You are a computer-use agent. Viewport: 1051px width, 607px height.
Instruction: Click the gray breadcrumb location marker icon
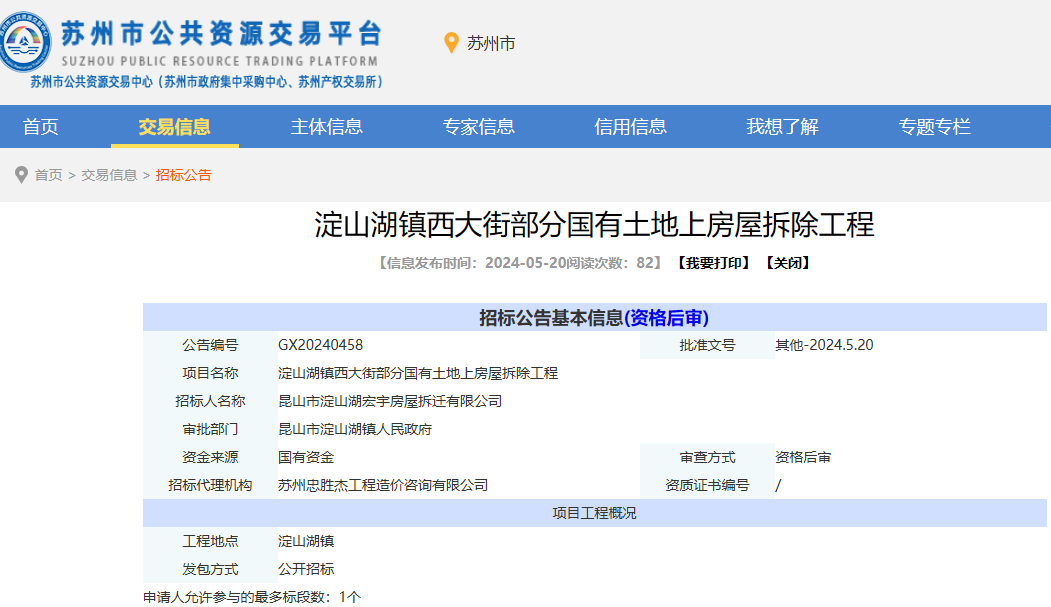[x=21, y=175]
